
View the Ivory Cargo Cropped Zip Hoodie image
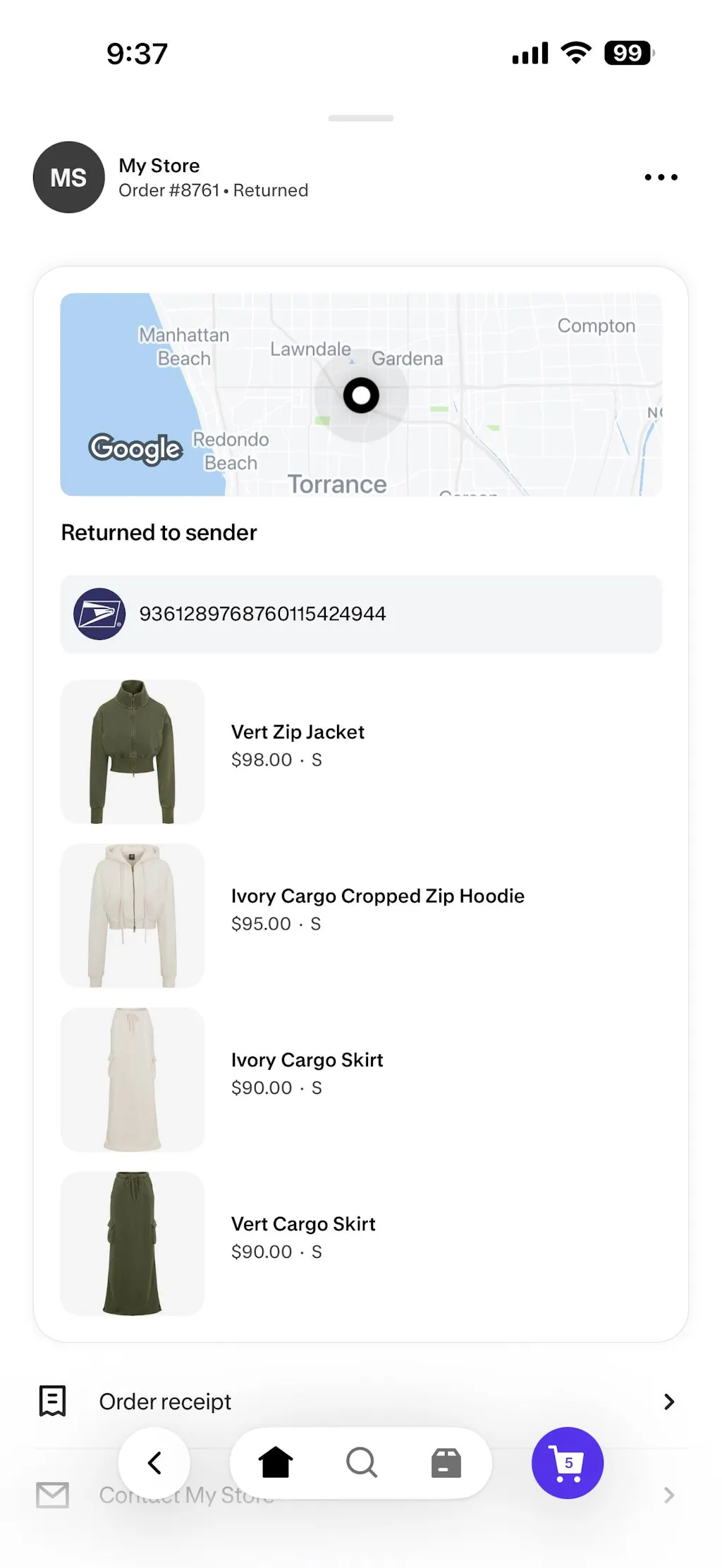[133, 915]
